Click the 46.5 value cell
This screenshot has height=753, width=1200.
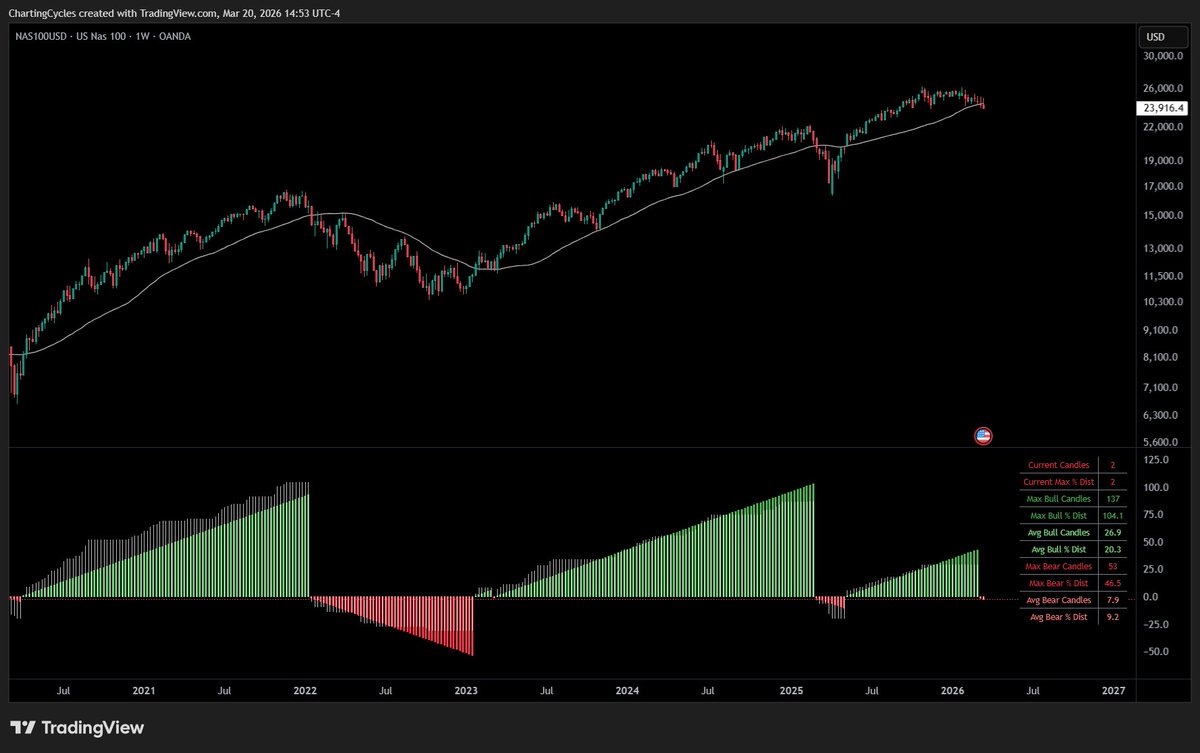pos(1112,584)
